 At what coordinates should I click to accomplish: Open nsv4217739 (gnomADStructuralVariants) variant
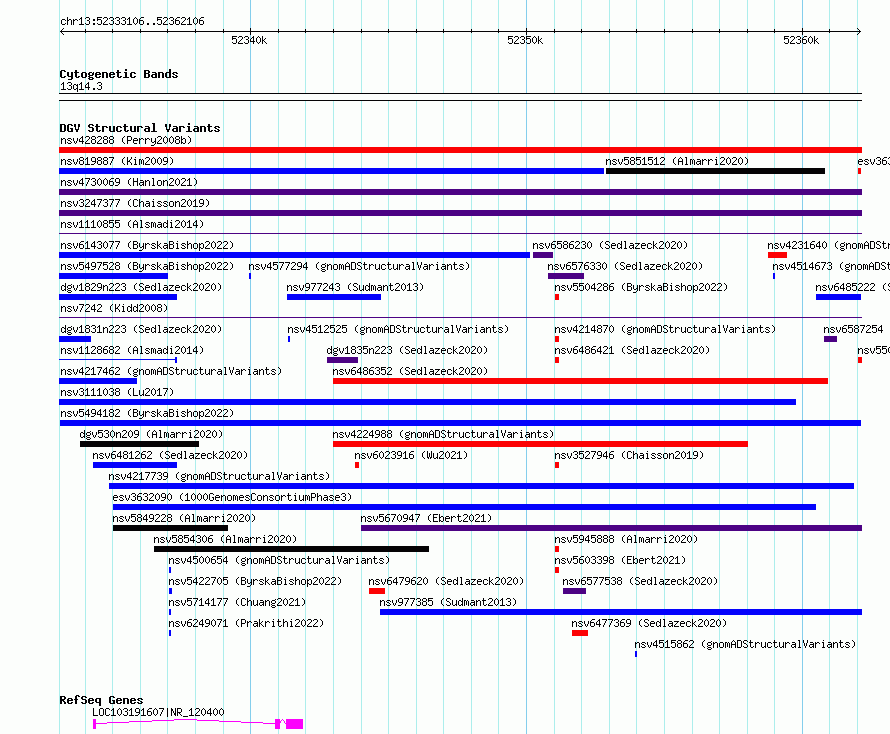click(219, 476)
